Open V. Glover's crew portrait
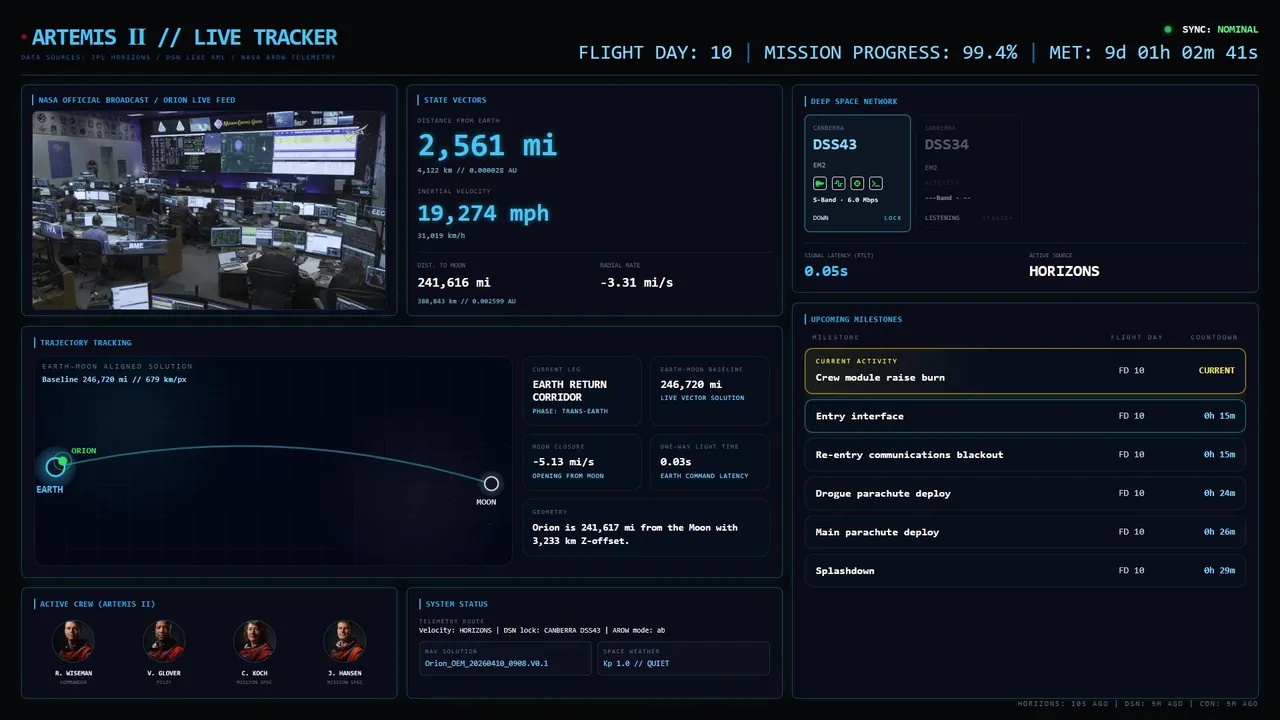Screen dimensions: 1280x720 164,641
